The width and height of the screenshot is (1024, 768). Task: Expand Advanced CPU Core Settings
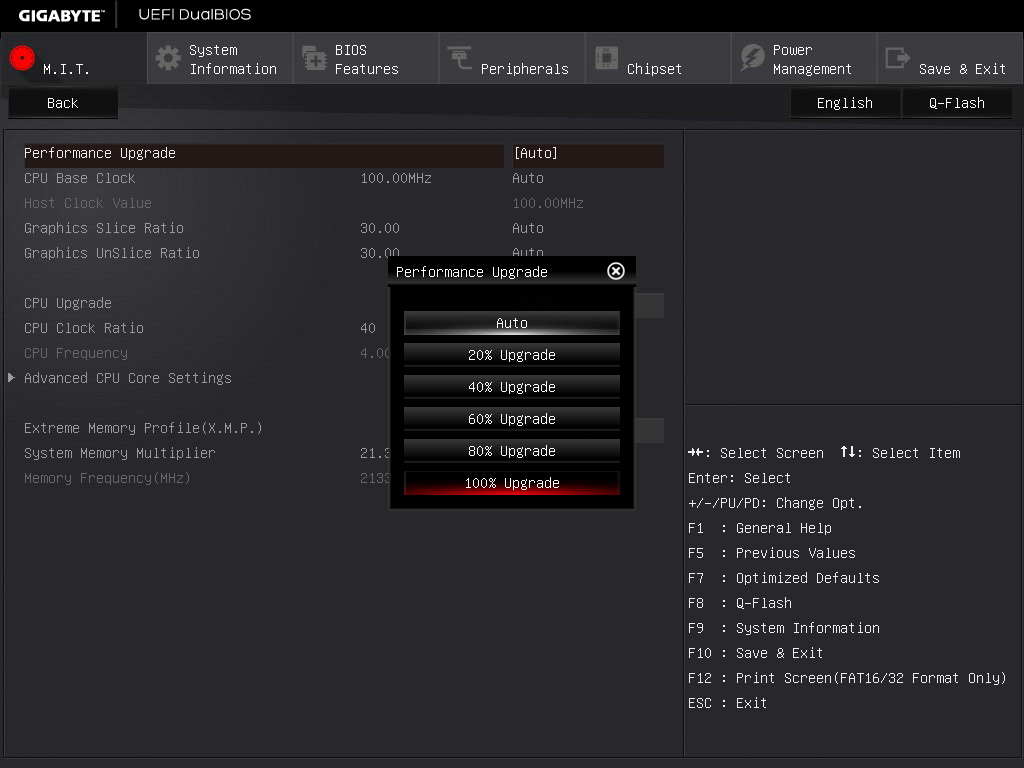click(127, 378)
